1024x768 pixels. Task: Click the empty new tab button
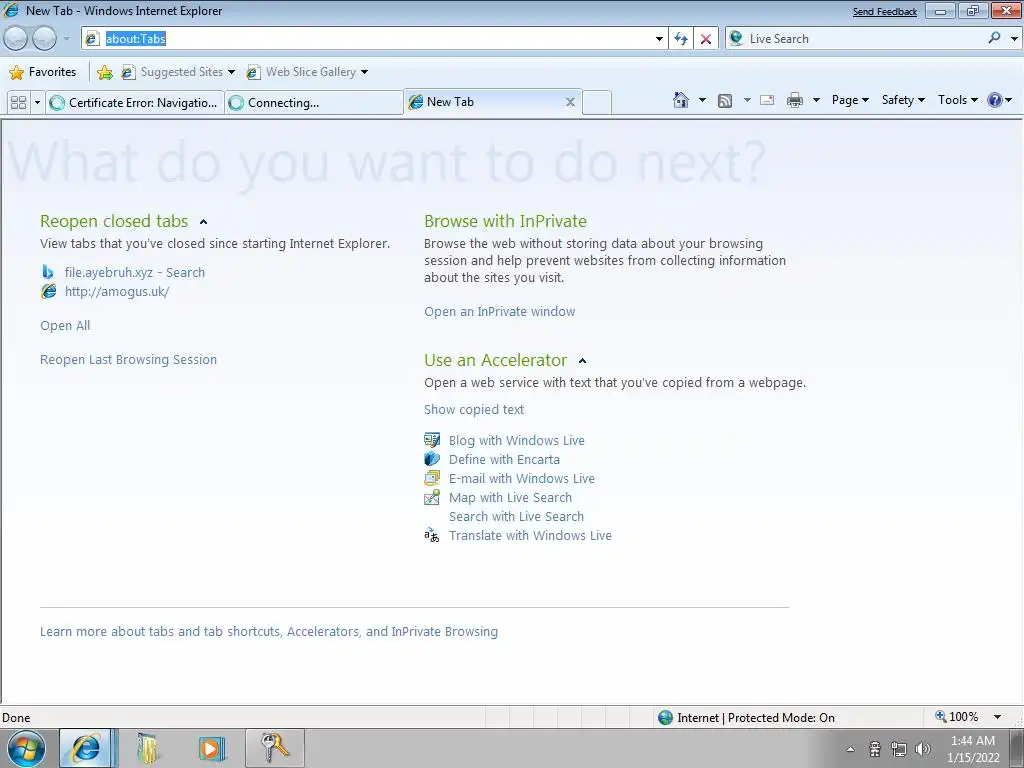pyautogui.click(x=597, y=103)
